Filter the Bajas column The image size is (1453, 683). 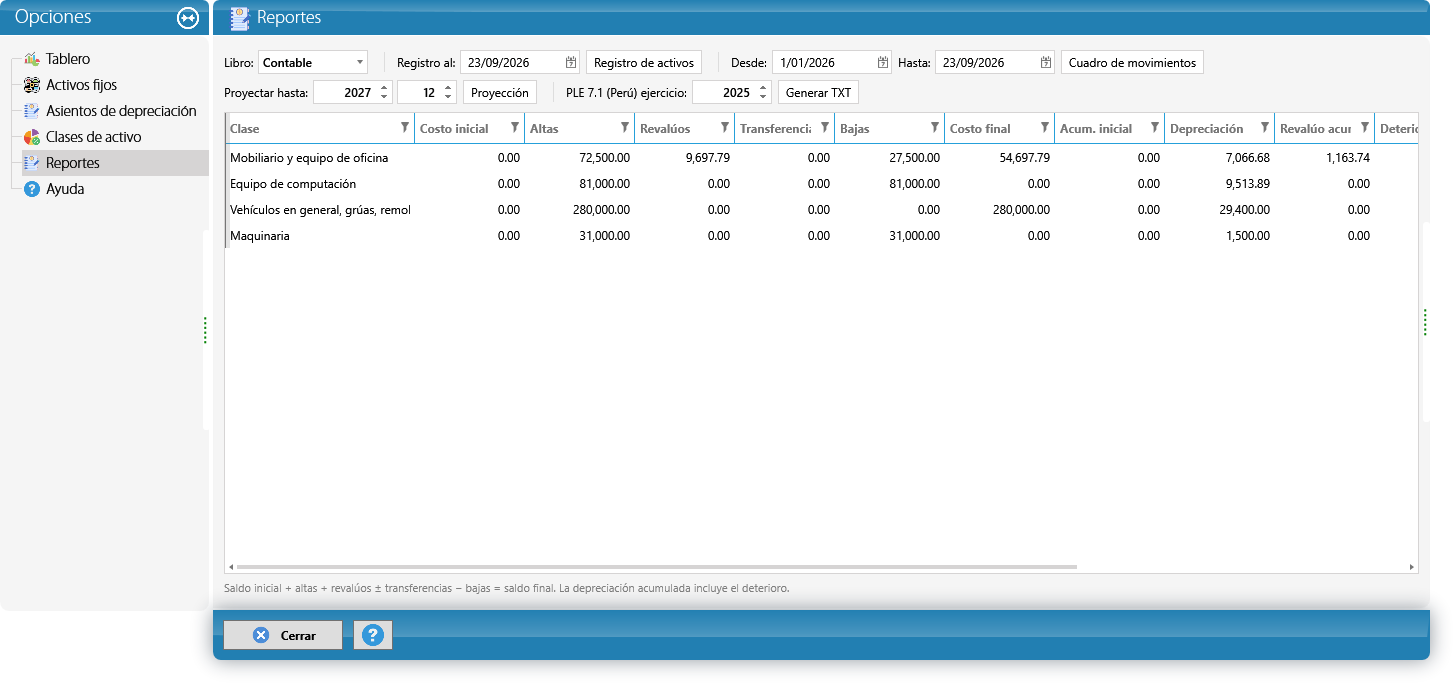pos(935,128)
